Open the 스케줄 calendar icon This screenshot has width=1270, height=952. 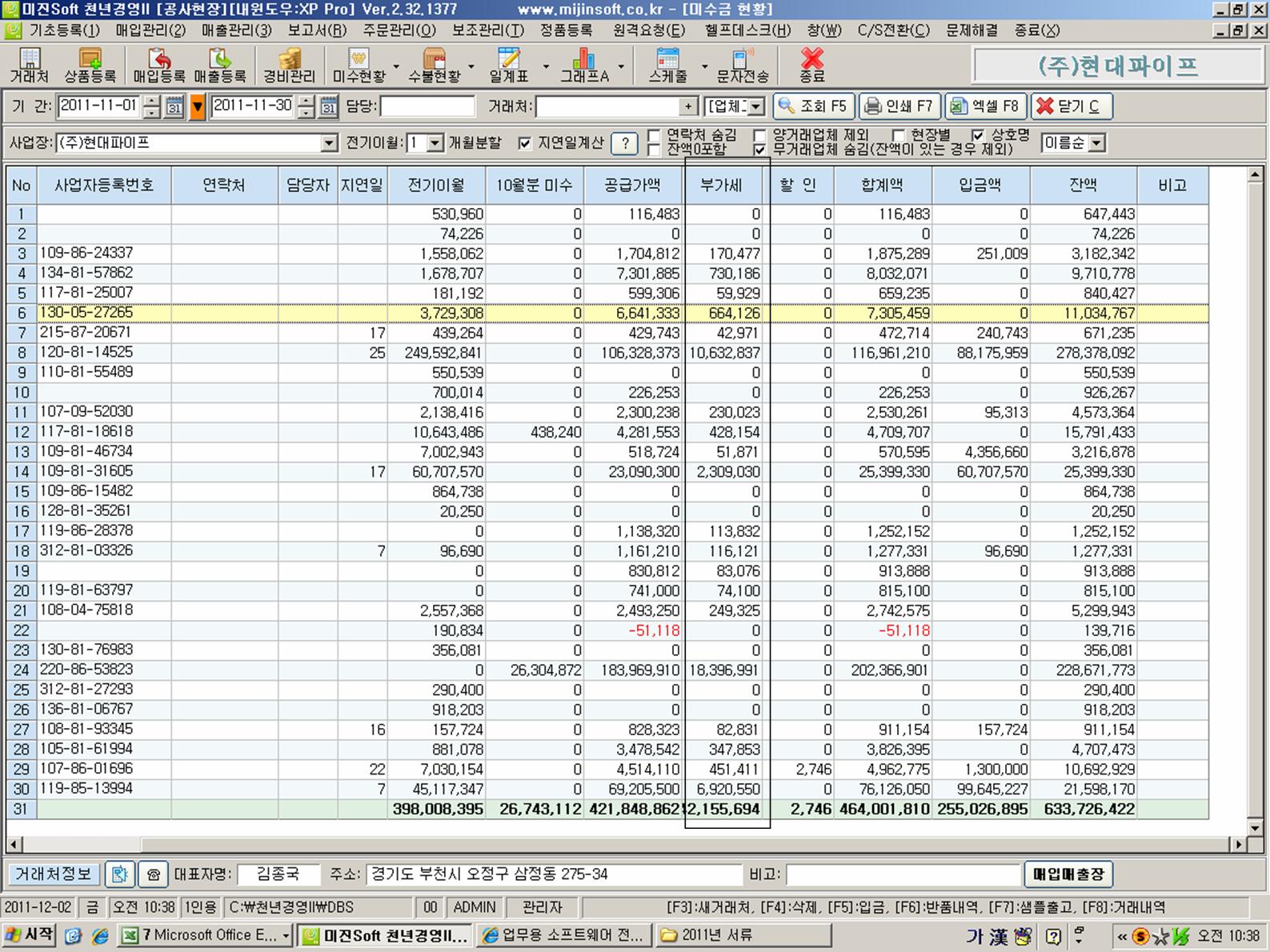(x=668, y=65)
